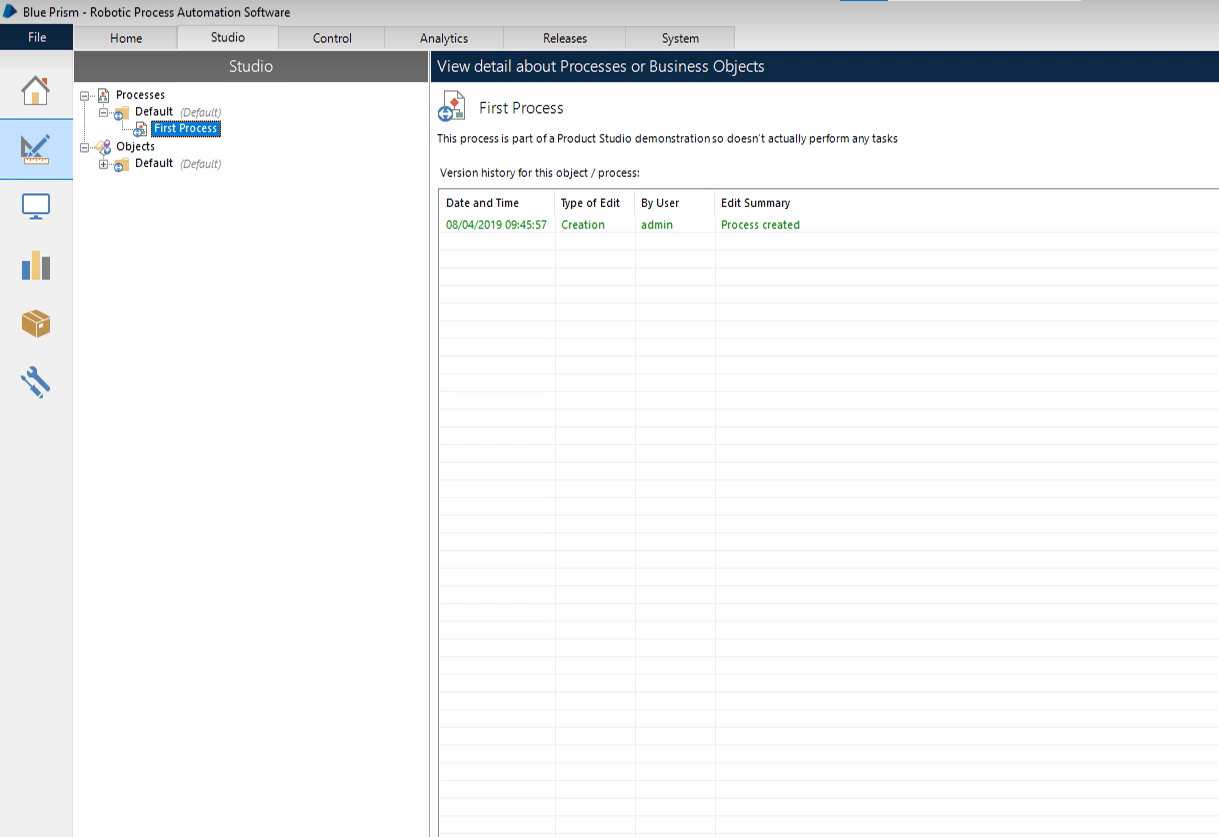
Task: Select Default label under Processes
Action: 154,112
